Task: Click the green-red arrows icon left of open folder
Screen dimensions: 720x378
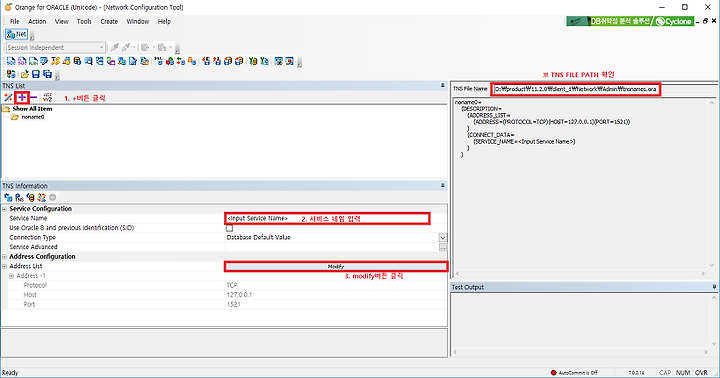Action: pos(11,74)
